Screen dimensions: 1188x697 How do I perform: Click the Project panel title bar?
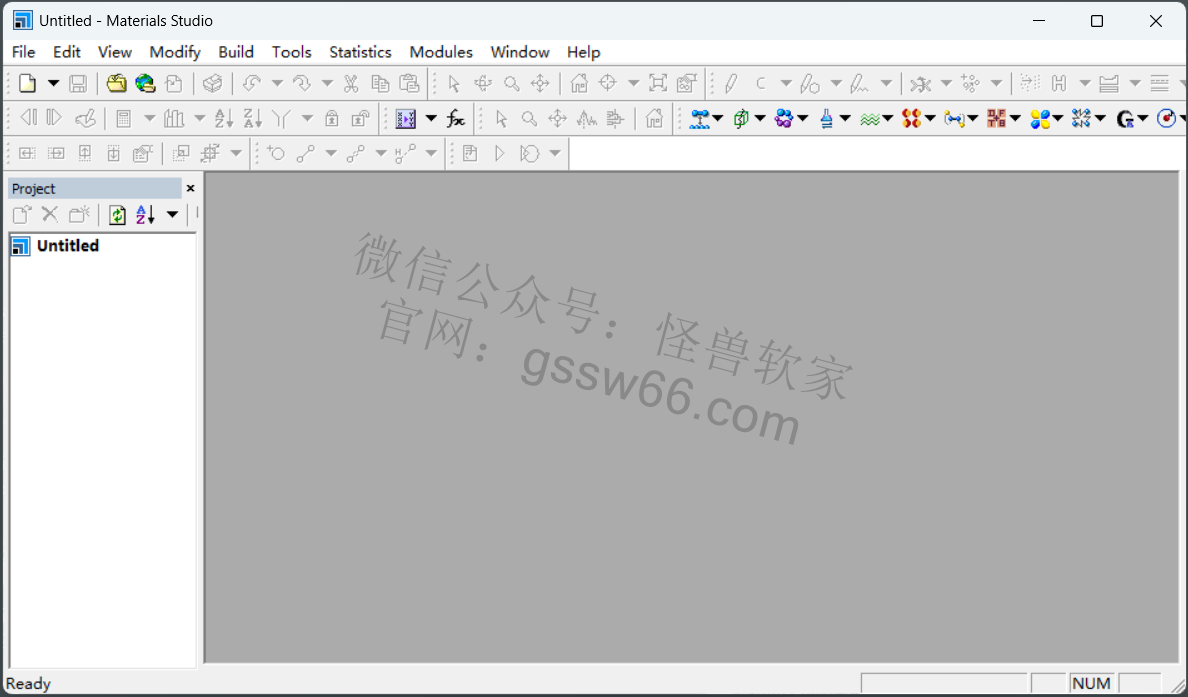coord(95,189)
